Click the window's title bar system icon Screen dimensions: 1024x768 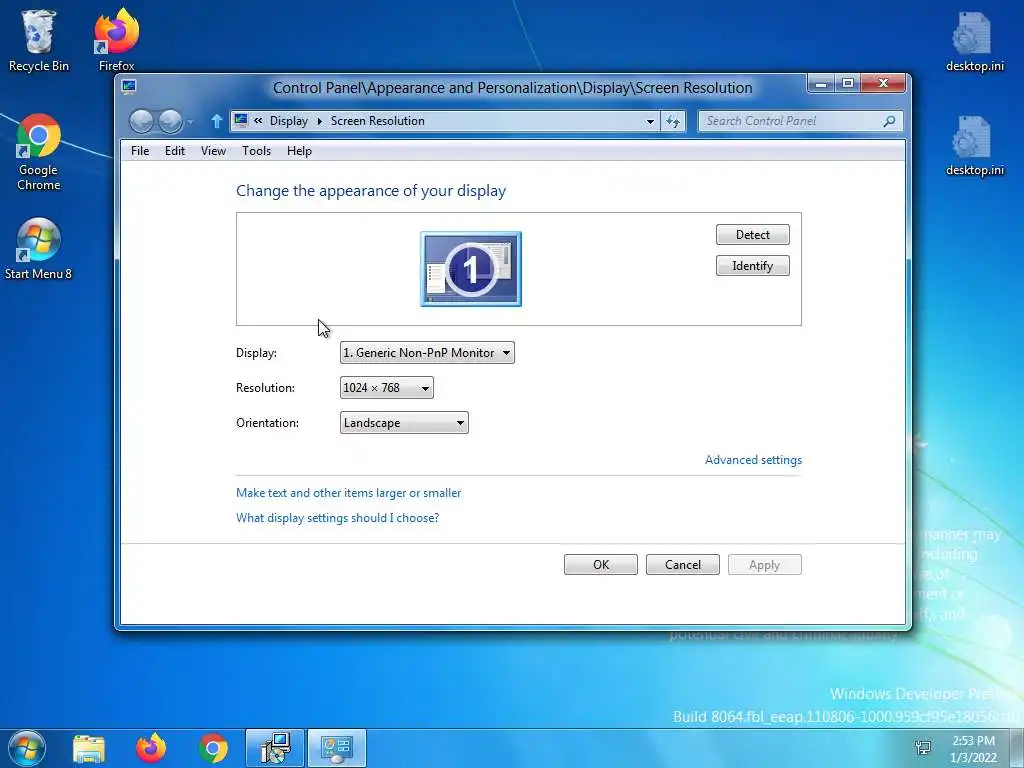click(x=129, y=87)
